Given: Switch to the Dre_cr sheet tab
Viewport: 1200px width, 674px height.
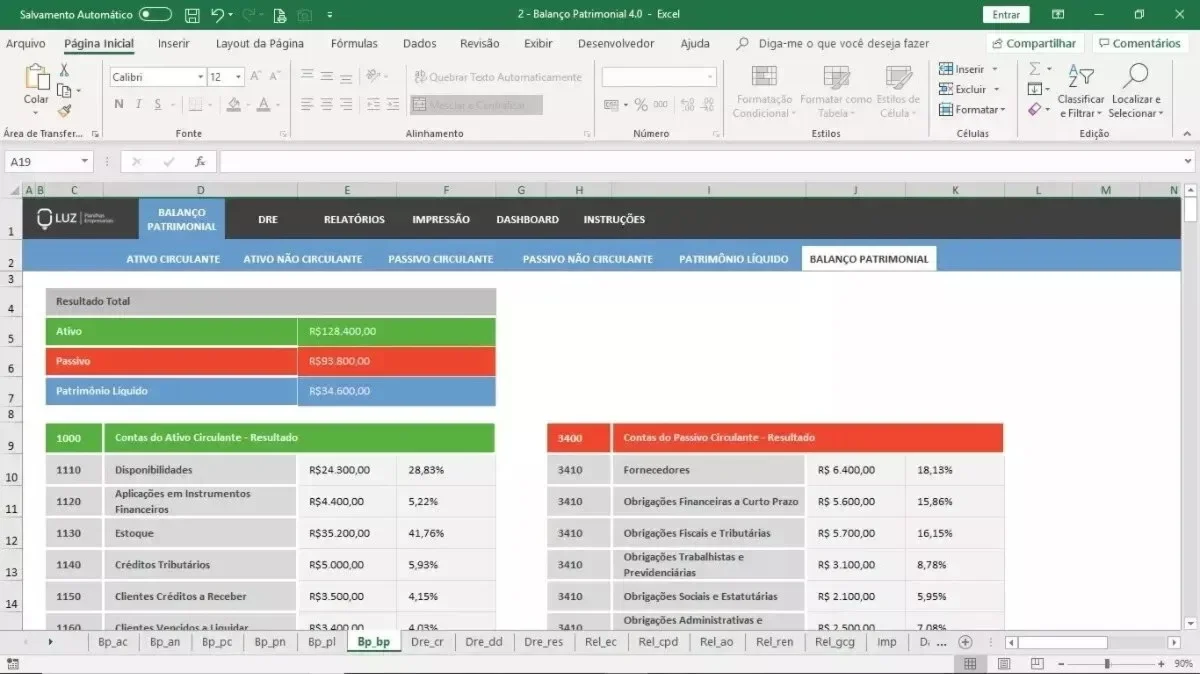Looking at the screenshot, I should point(427,642).
